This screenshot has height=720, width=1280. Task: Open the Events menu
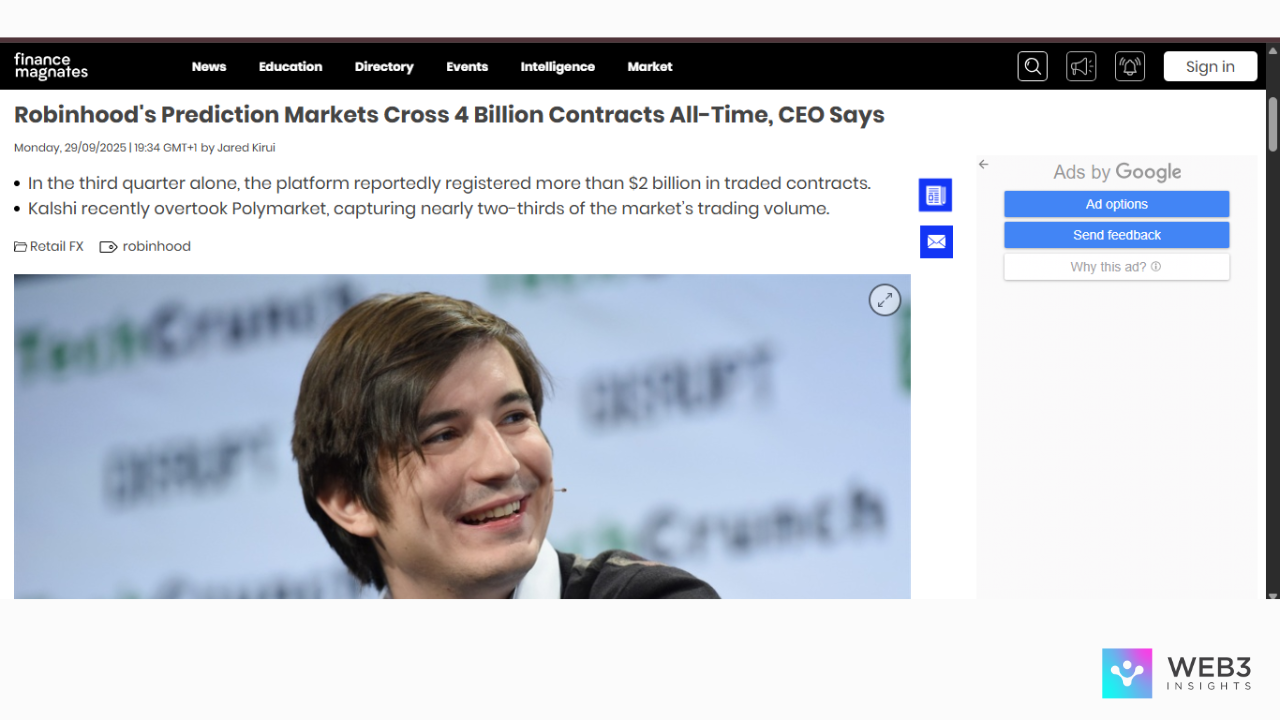(x=467, y=67)
